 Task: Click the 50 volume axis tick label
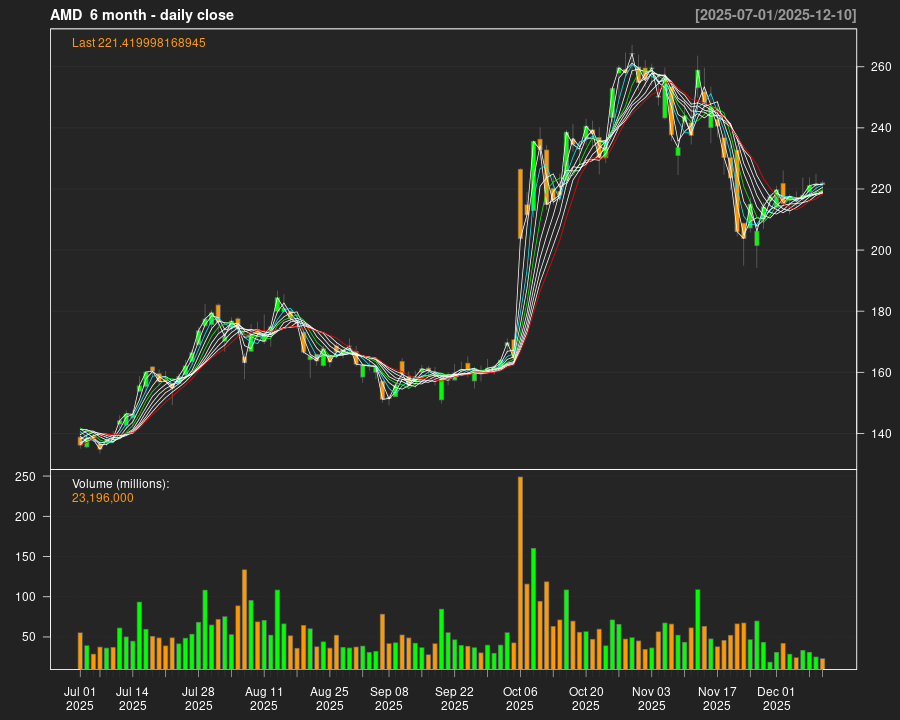(31, 637)
